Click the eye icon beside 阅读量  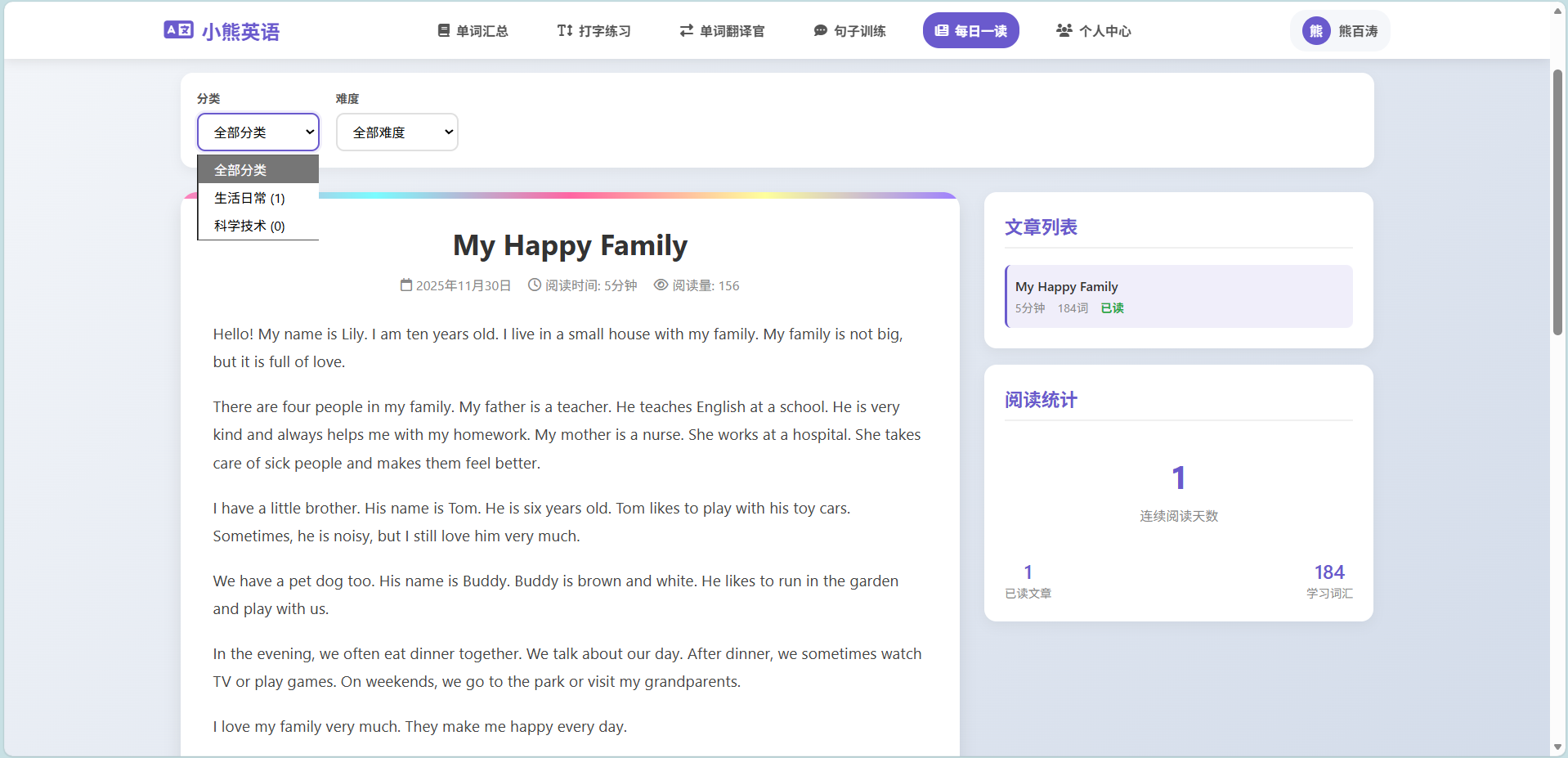point(661,285)
